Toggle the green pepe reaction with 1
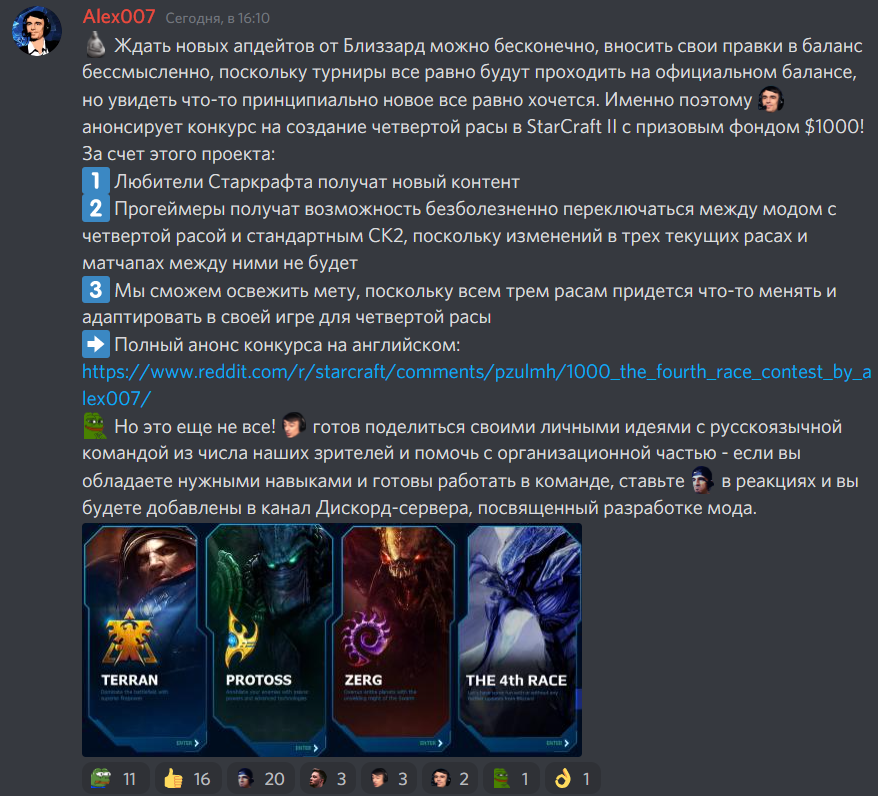The width and height of the screenshot is (878, 796). pyautogui.click(x=511, y=778)
